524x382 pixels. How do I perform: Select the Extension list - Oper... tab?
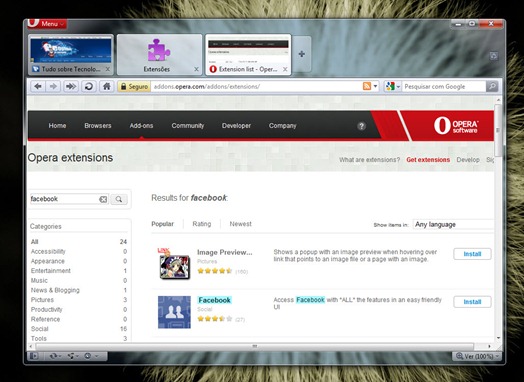(x=248, y=54)
